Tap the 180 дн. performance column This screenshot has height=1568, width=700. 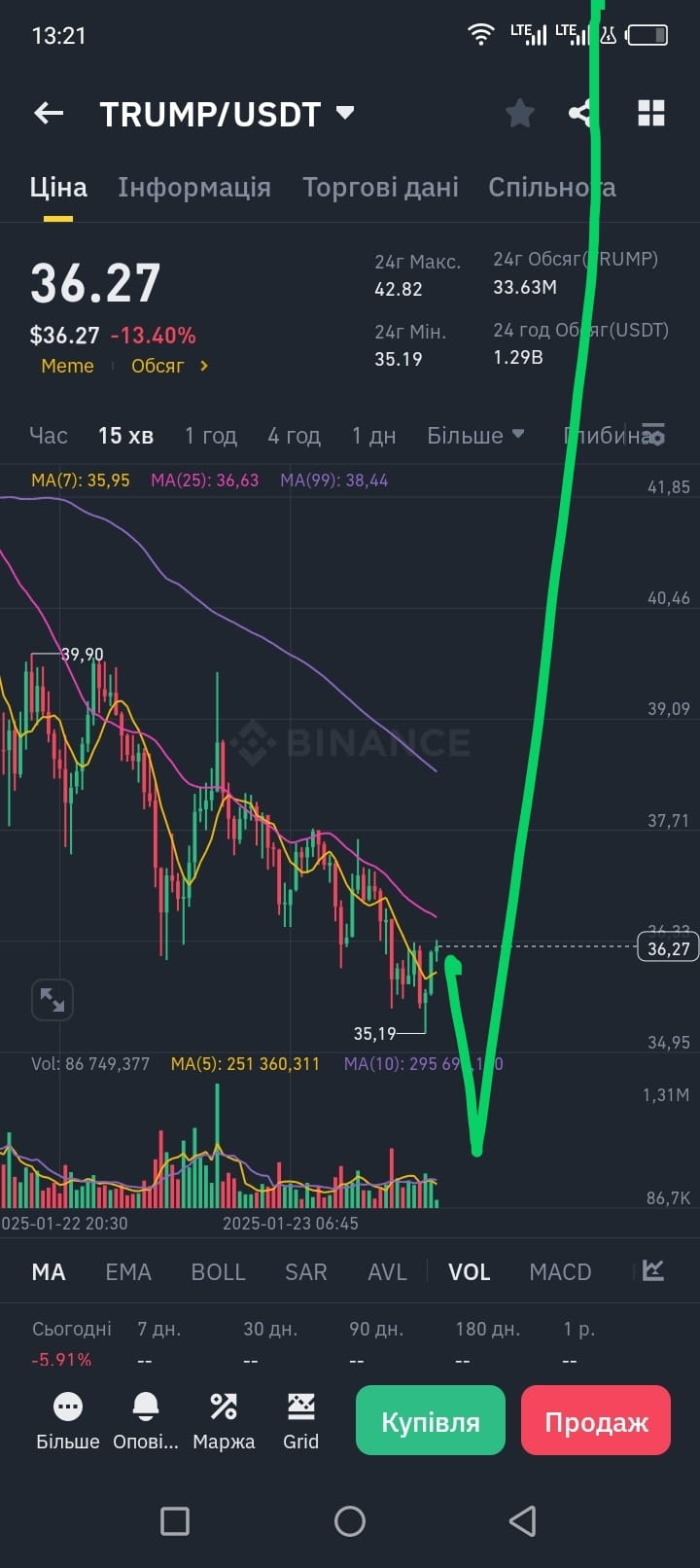click(488, 1343)
